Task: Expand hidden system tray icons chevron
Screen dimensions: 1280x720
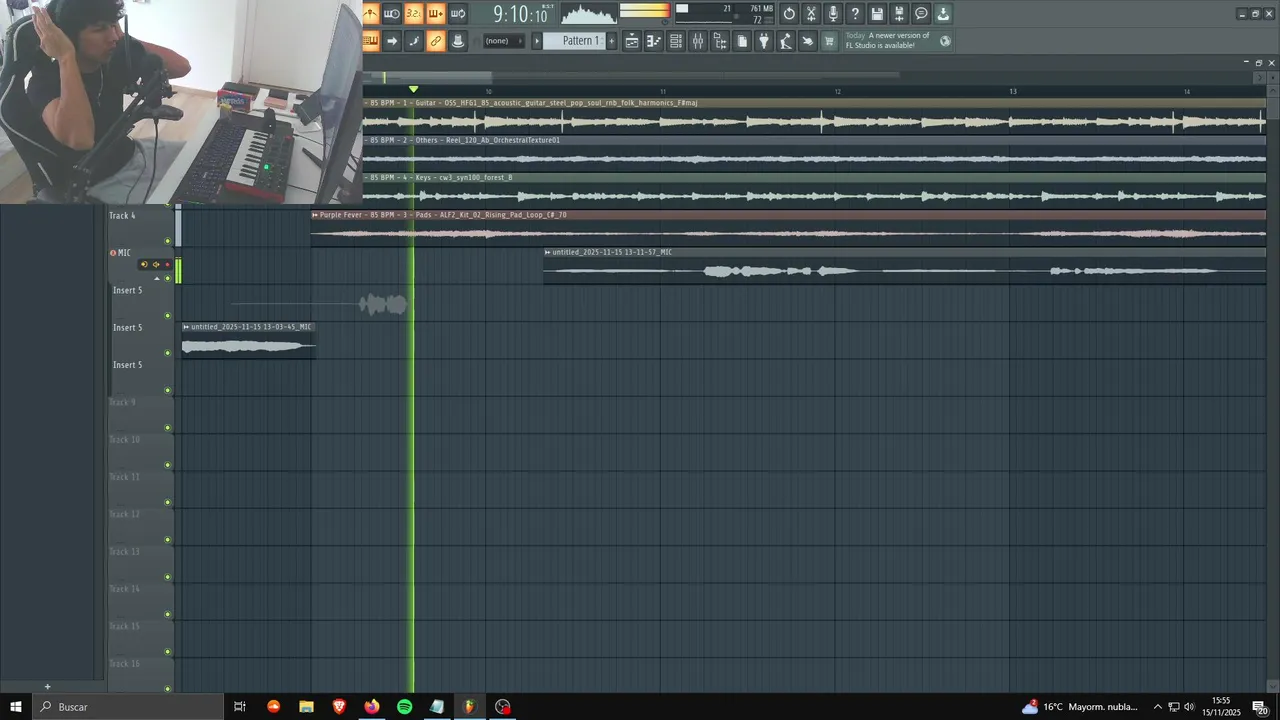Action: point(1158,707)
